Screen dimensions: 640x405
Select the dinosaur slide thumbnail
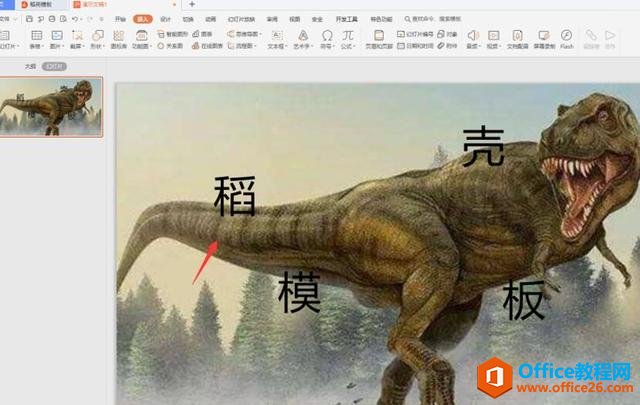pyautogui.click(x=51, y=105)
